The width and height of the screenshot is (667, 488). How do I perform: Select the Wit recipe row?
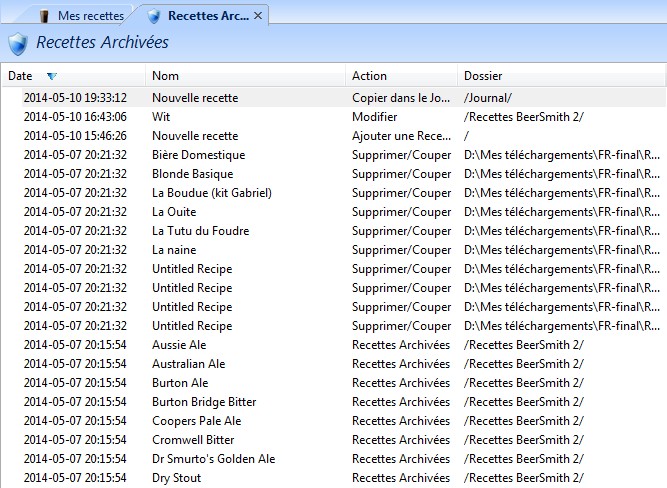click(162, 117)
